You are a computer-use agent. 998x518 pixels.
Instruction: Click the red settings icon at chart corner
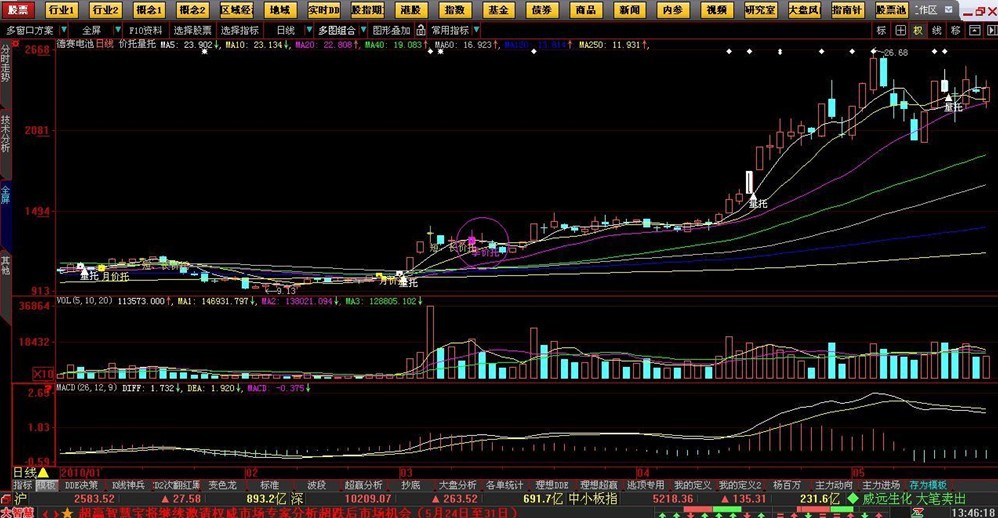(15, 44)
